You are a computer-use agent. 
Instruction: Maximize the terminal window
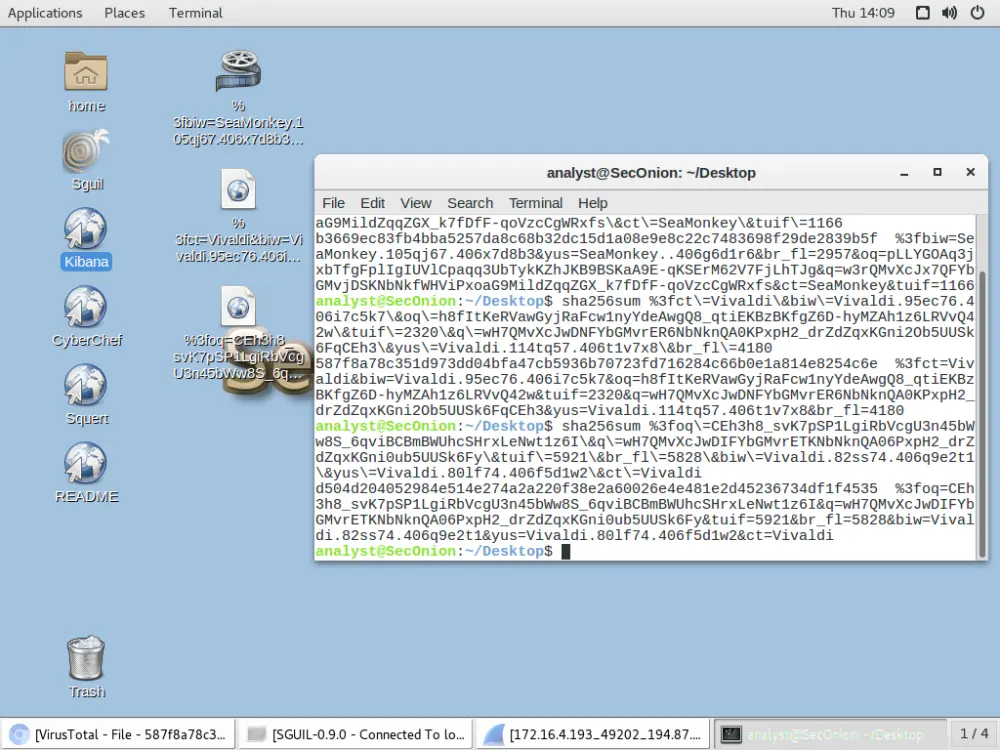(937, 172)
